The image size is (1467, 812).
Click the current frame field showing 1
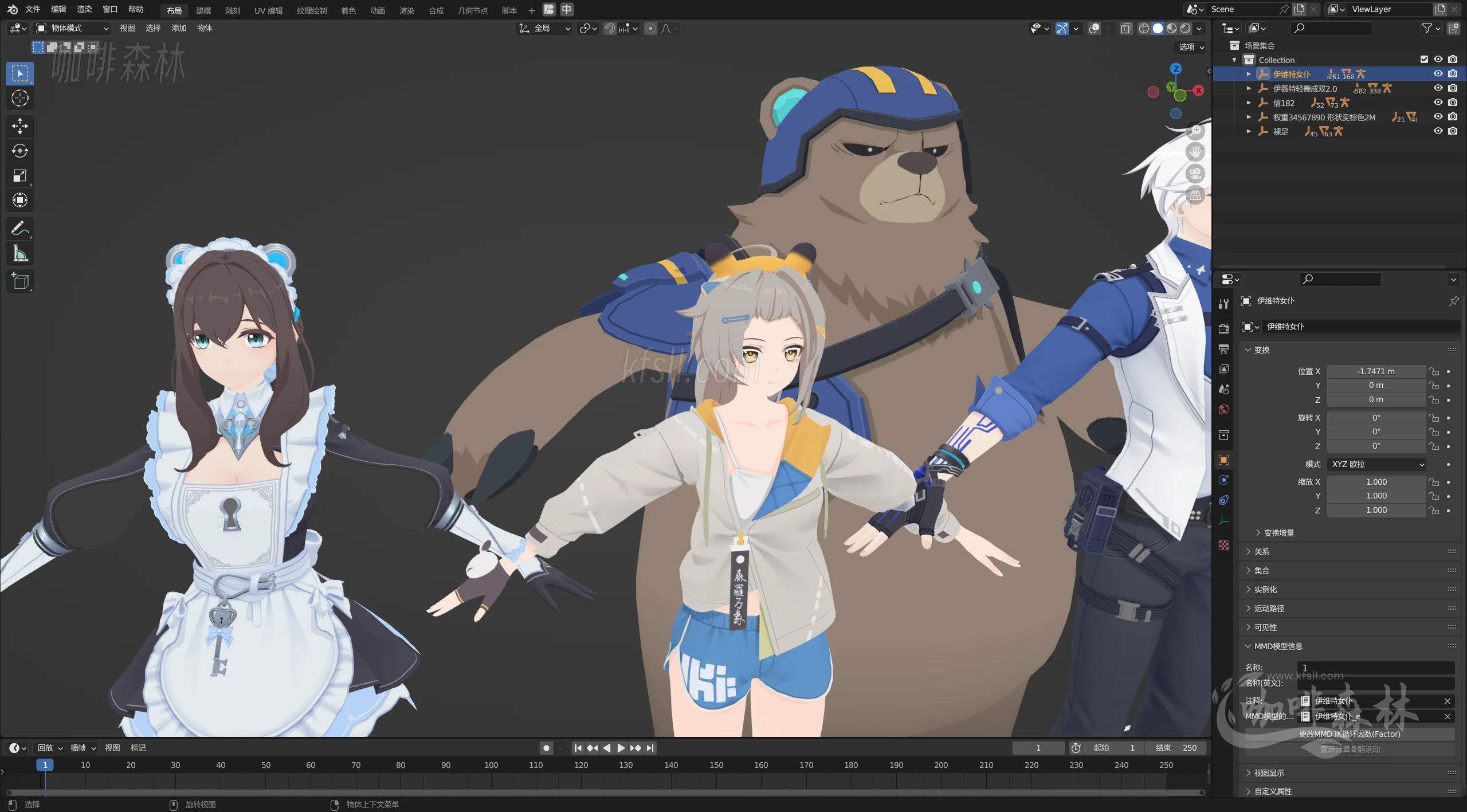(x=1038, y=748)
